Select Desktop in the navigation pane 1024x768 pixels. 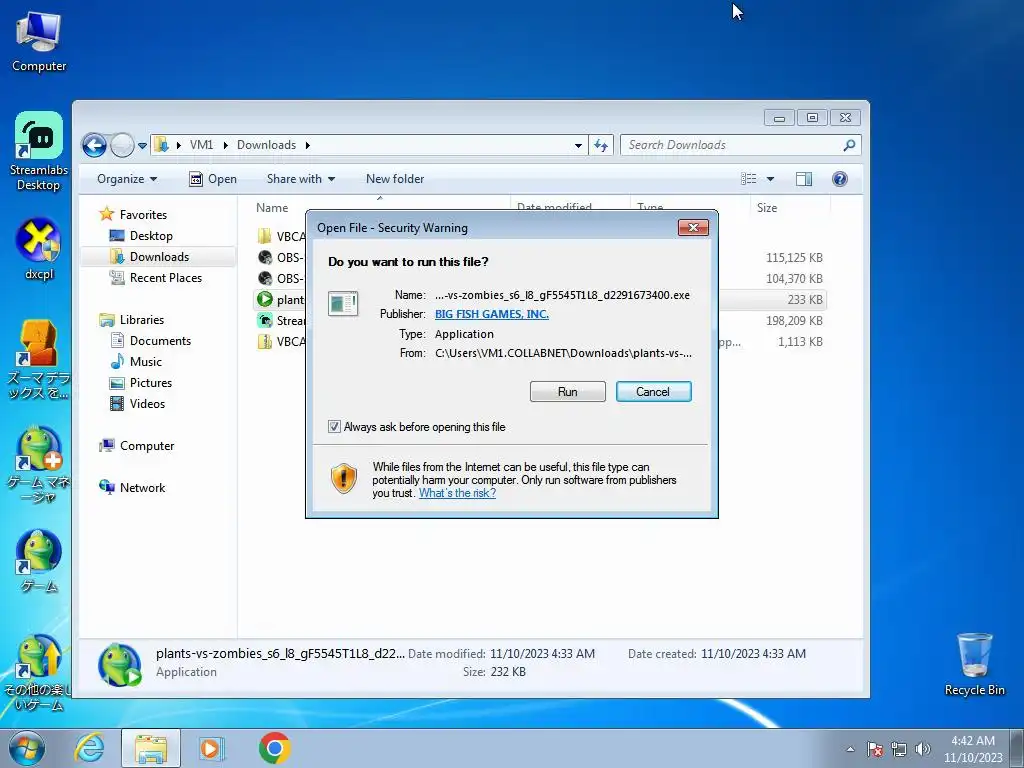click(x=151, y=236)
